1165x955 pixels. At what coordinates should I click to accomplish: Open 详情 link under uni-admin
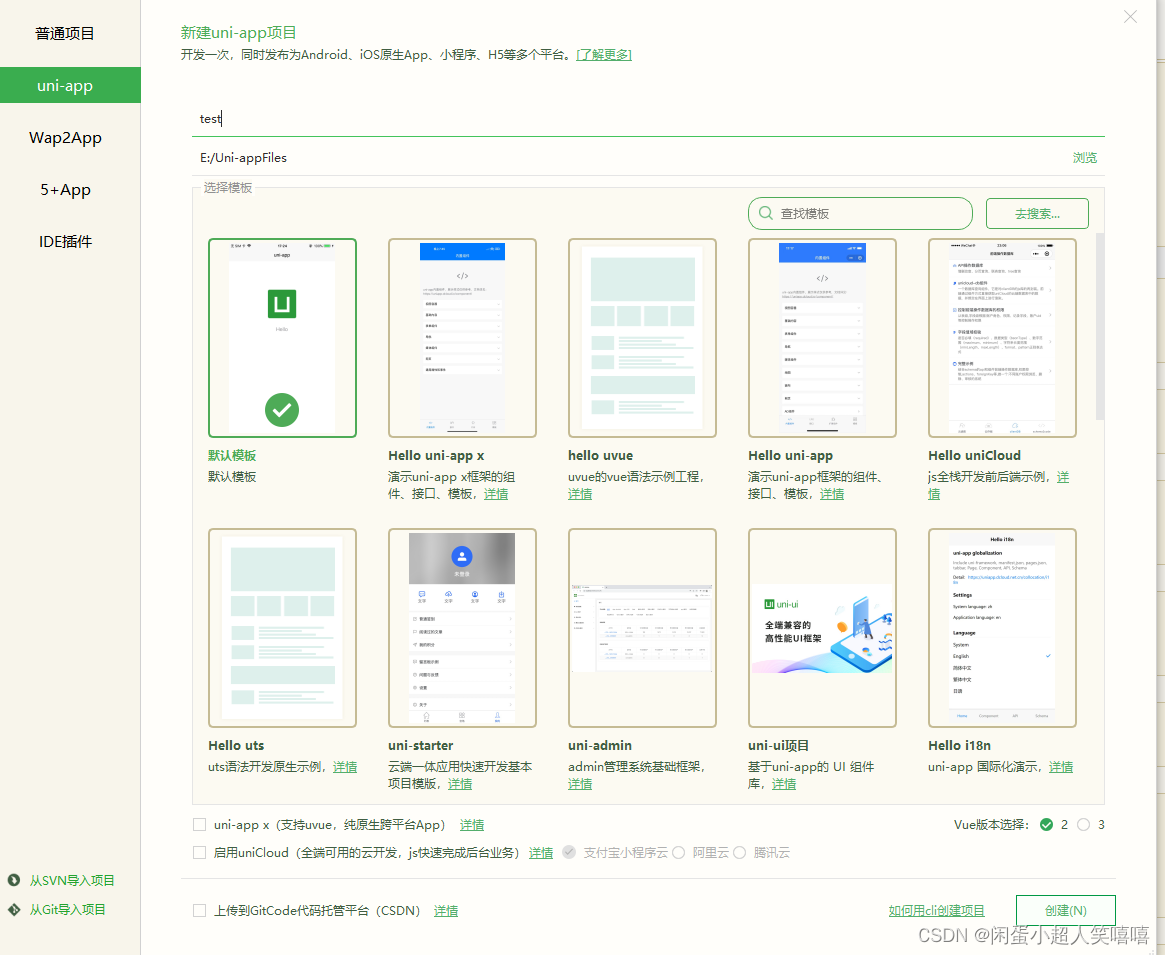pos(580,784)
